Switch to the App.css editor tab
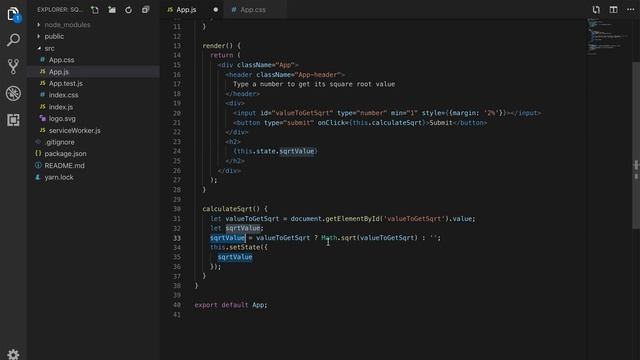640x360 pixels. click(253, 10)
